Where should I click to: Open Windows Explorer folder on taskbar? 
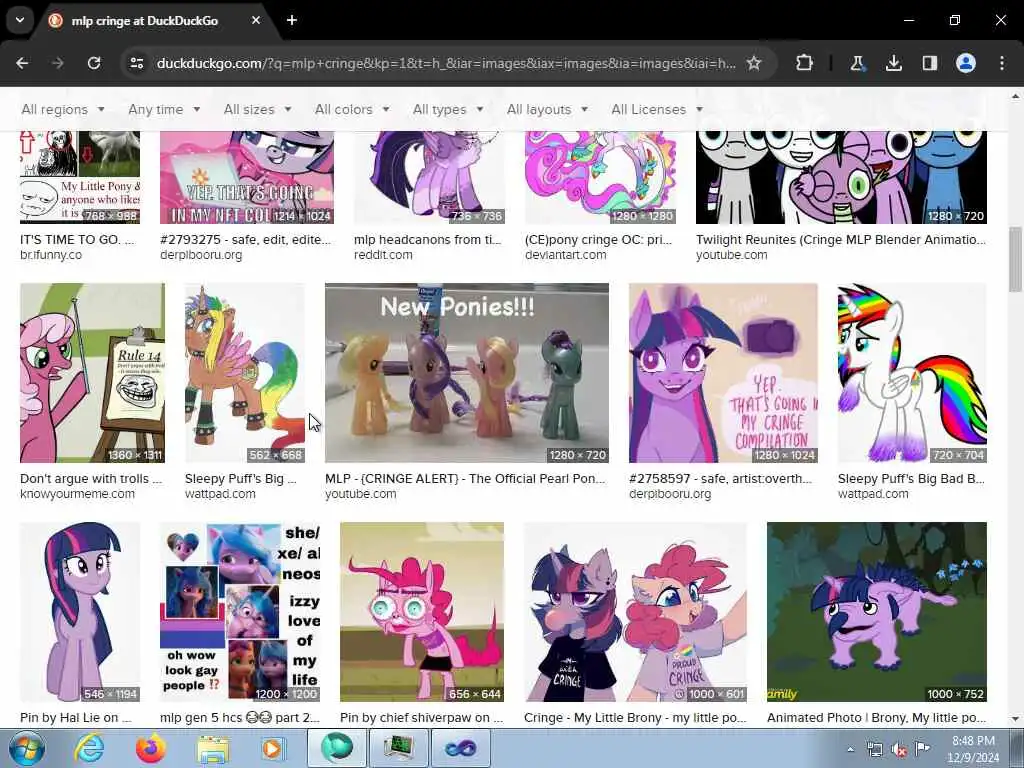tap(213, 749)
